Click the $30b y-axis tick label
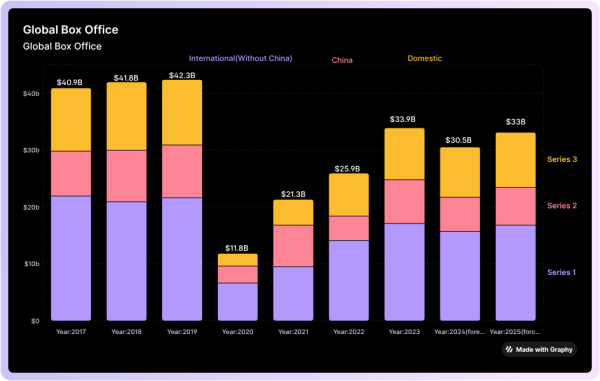The image size is (600, 381). (x=31, y=150)
